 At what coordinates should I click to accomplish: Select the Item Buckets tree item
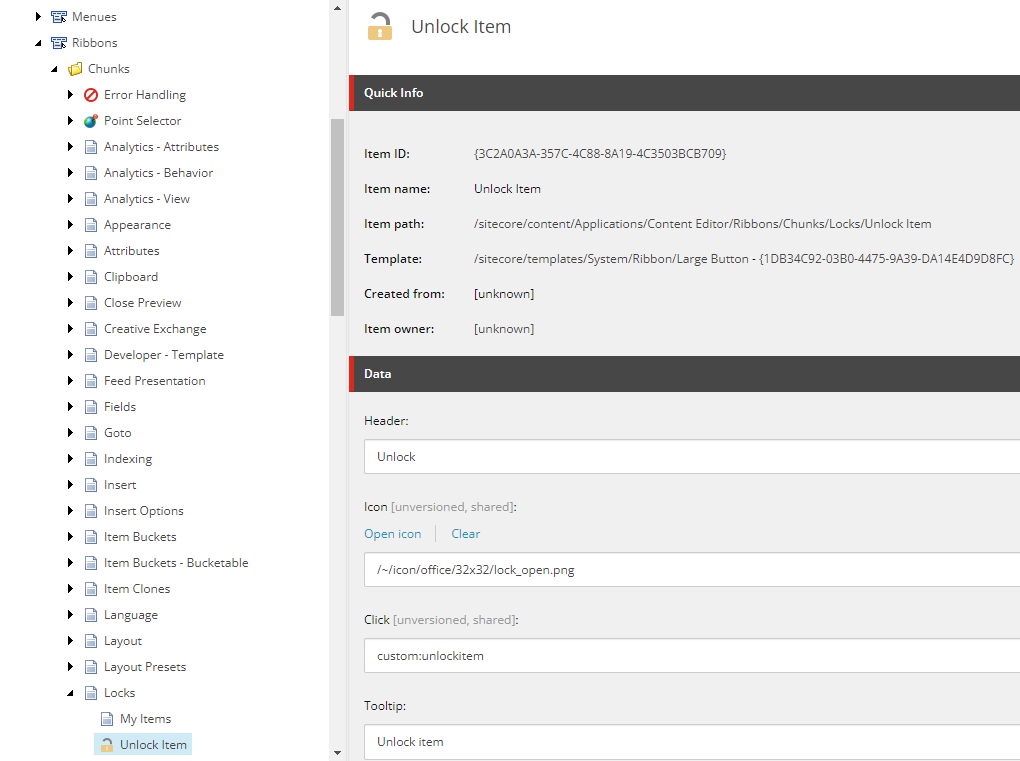(140, 537)
